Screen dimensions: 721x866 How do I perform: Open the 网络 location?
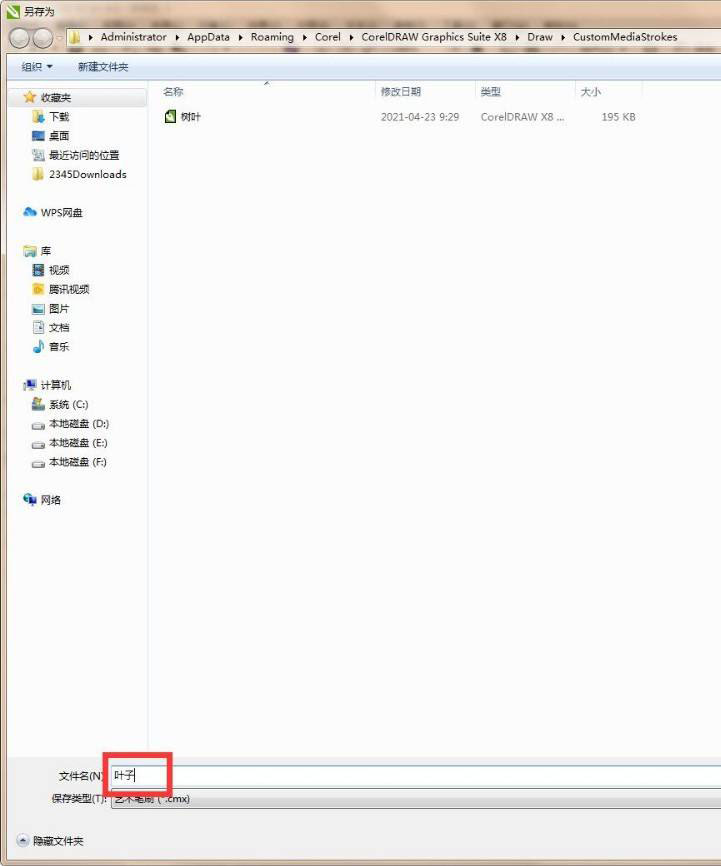tap(50, 500)
